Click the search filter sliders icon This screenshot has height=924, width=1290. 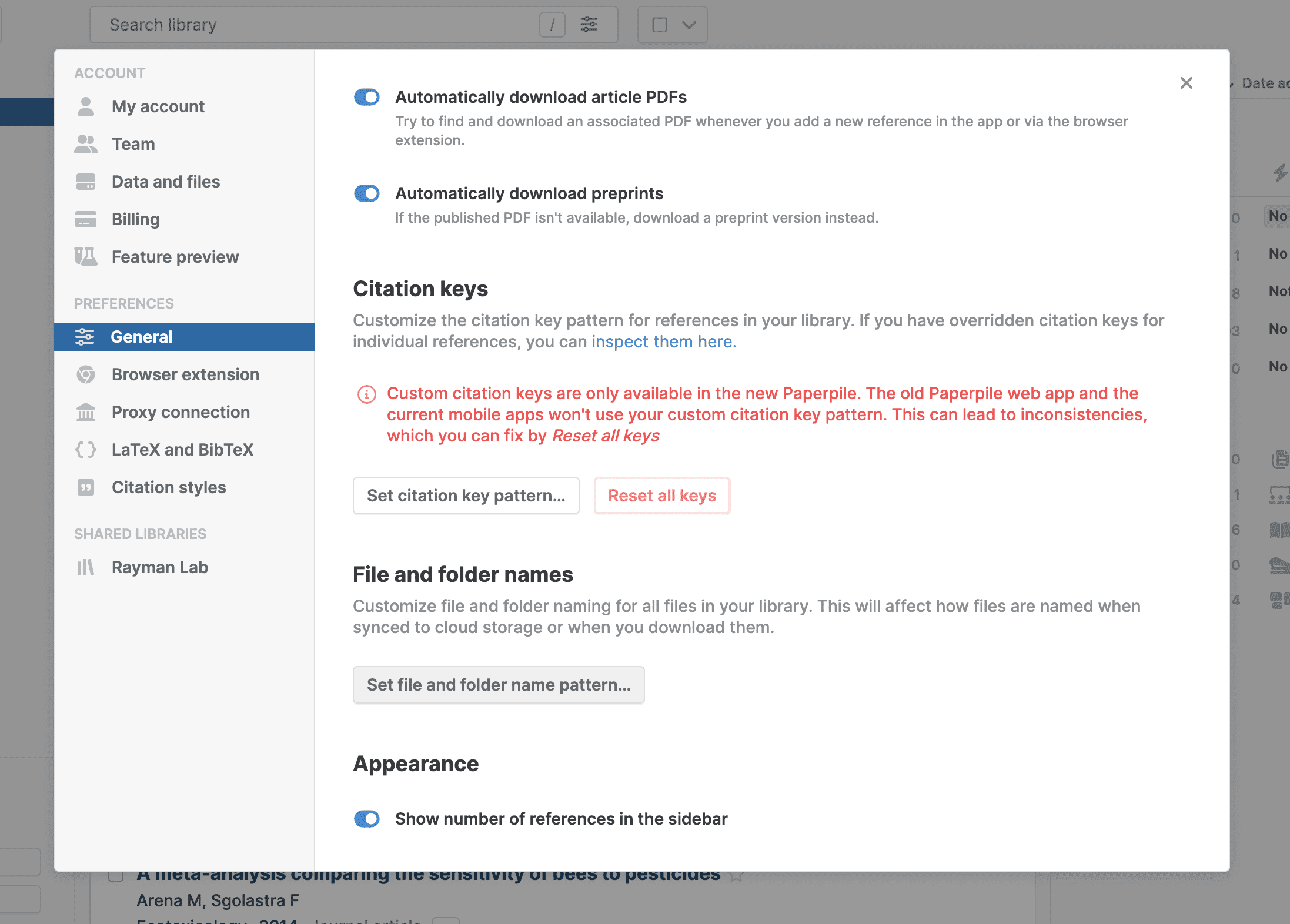[589, 25]
